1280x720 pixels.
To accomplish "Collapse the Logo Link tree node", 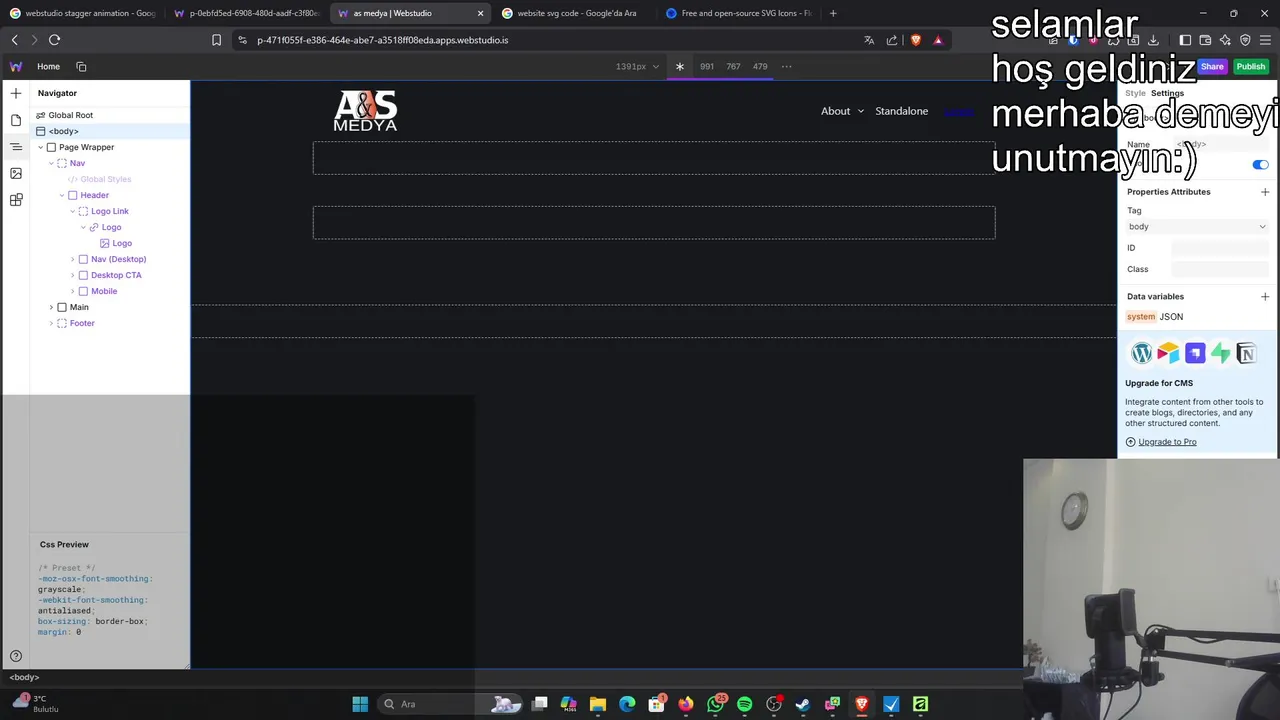I will (x=72, y=211).
